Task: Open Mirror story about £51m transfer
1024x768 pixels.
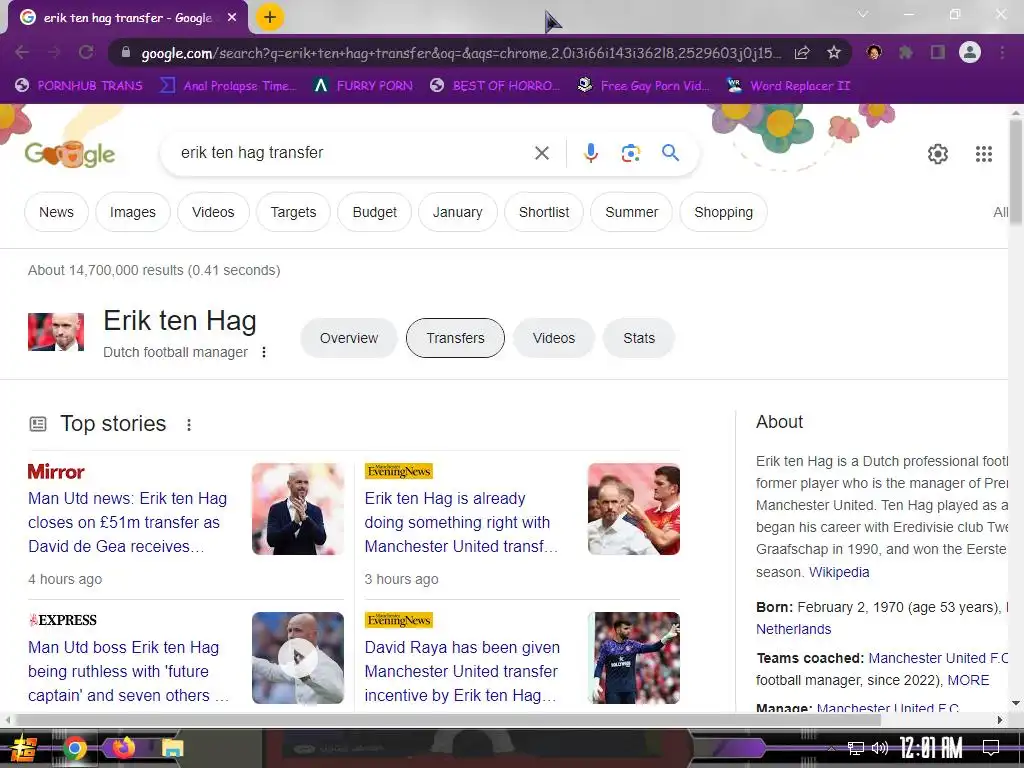Action: point(128,522)
